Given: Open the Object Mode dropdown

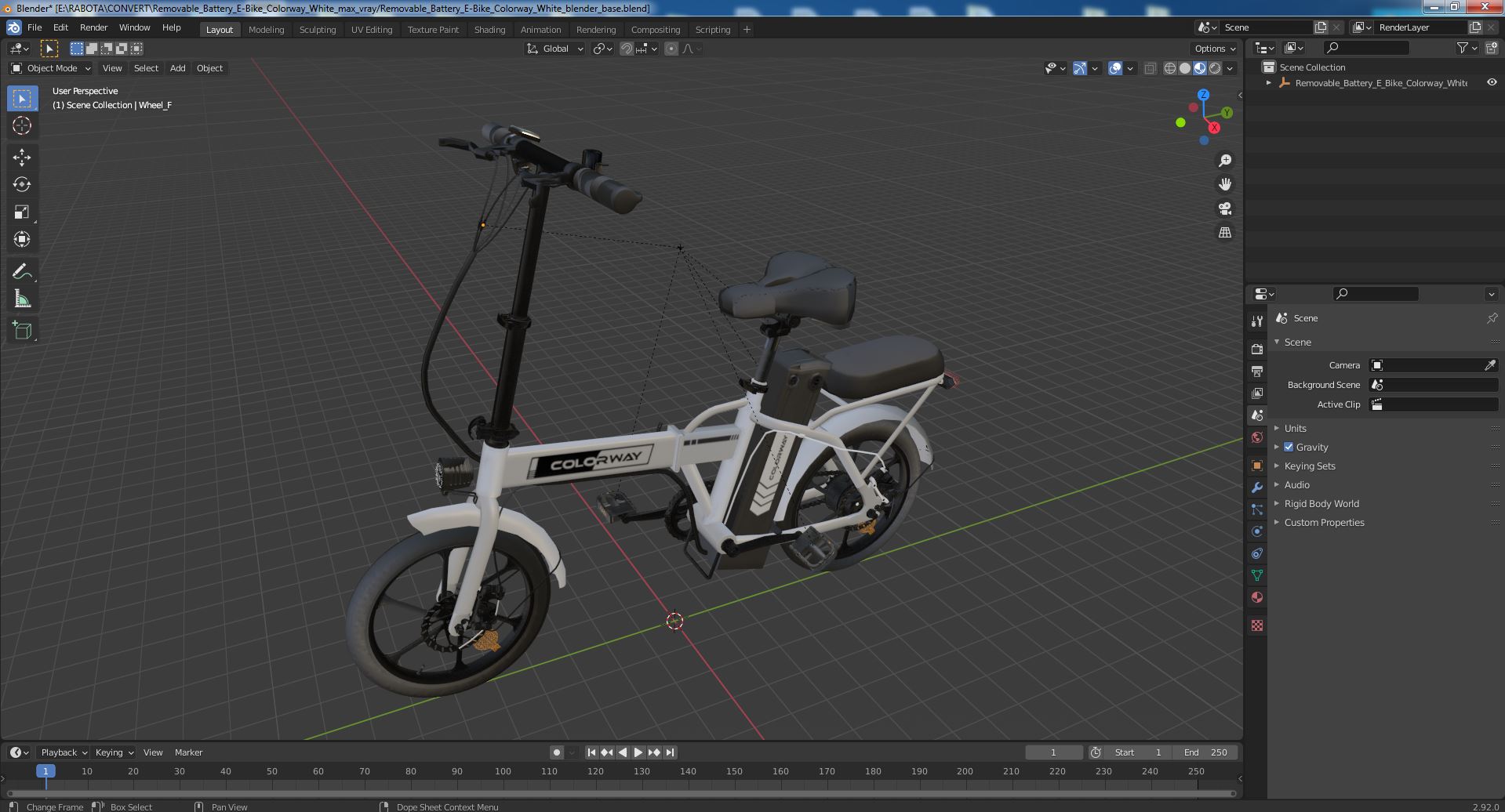Looking at the screenshot, I should (51, 68).
